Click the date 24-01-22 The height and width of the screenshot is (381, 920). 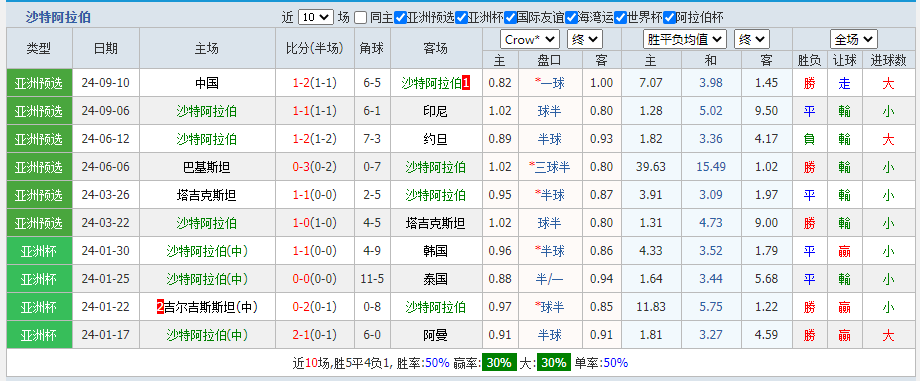click(106, 307)
